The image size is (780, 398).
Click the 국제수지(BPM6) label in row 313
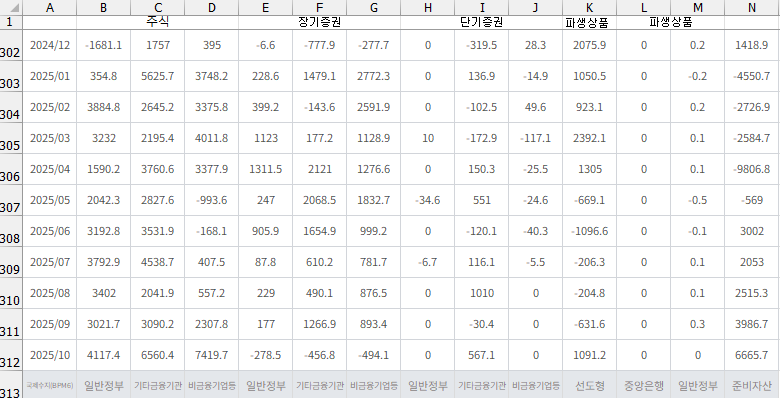[x=50, y=386]
